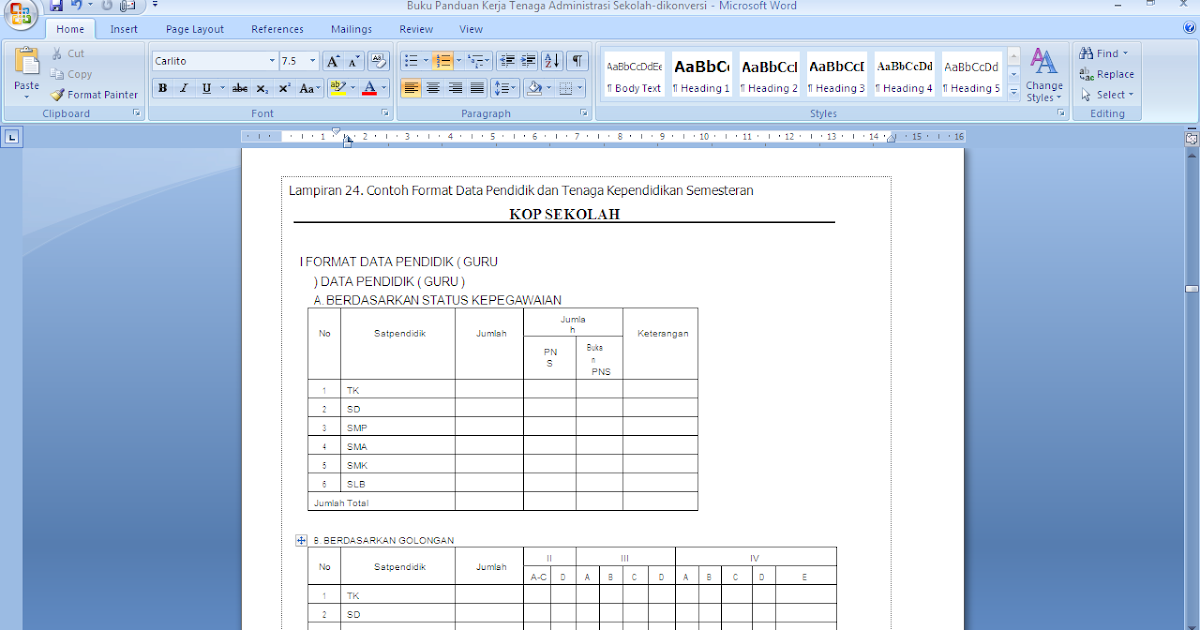The height and width of the screenshot is (630, 1200).
Task: Click the Grow Font icon
Action: click(x=333, y=60)
